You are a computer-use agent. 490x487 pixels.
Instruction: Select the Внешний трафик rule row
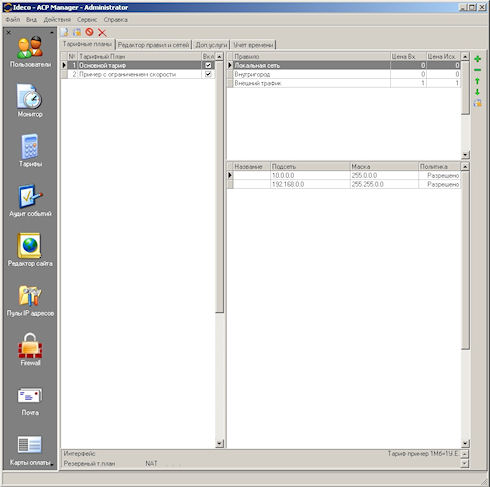344,83
